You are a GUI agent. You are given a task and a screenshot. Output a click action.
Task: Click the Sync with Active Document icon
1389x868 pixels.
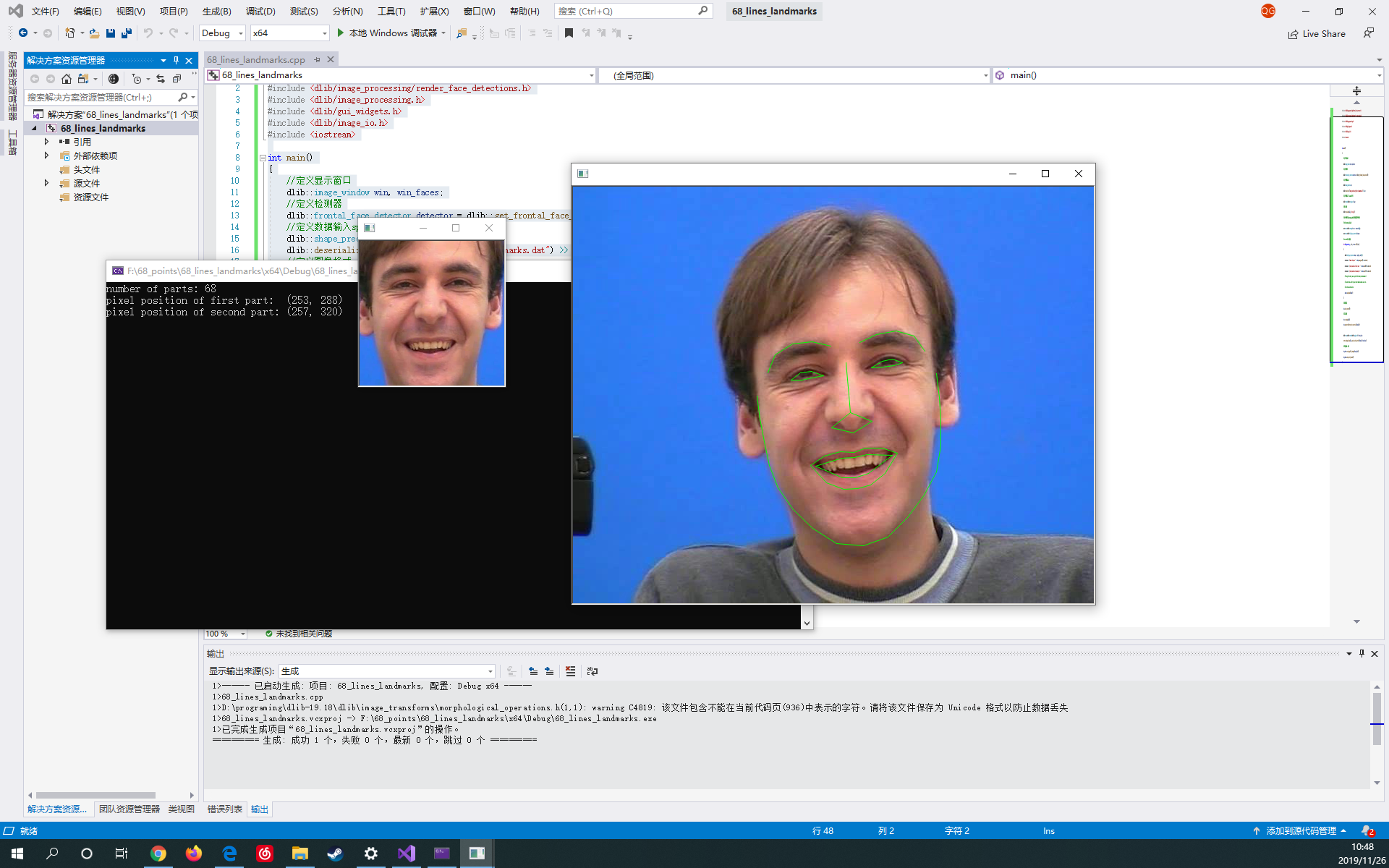(x=161, y=80)
